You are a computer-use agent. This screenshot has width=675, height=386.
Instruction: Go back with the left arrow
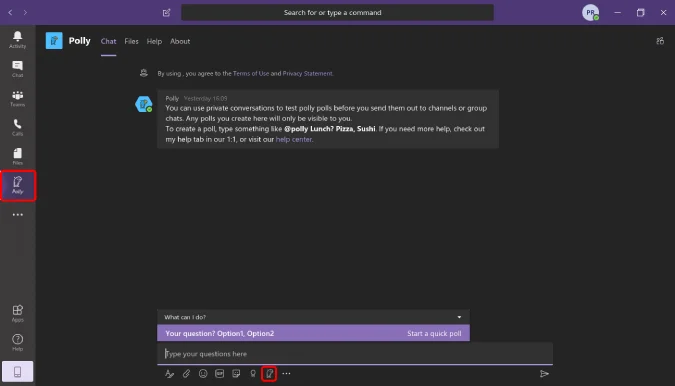(10, 12)
